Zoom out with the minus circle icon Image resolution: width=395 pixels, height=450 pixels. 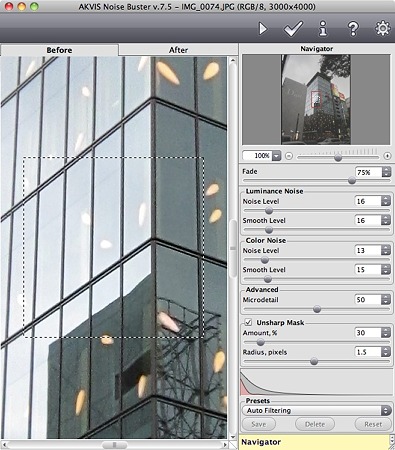coord(289,156)
